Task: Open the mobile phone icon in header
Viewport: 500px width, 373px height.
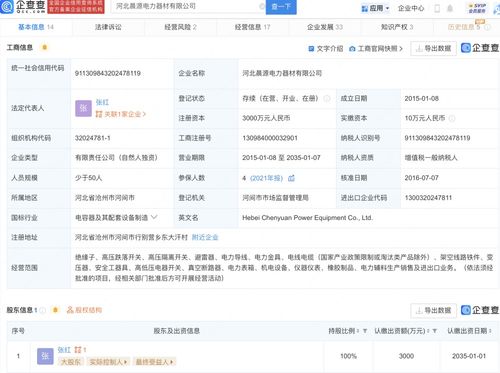Action: tap(437, 8)
